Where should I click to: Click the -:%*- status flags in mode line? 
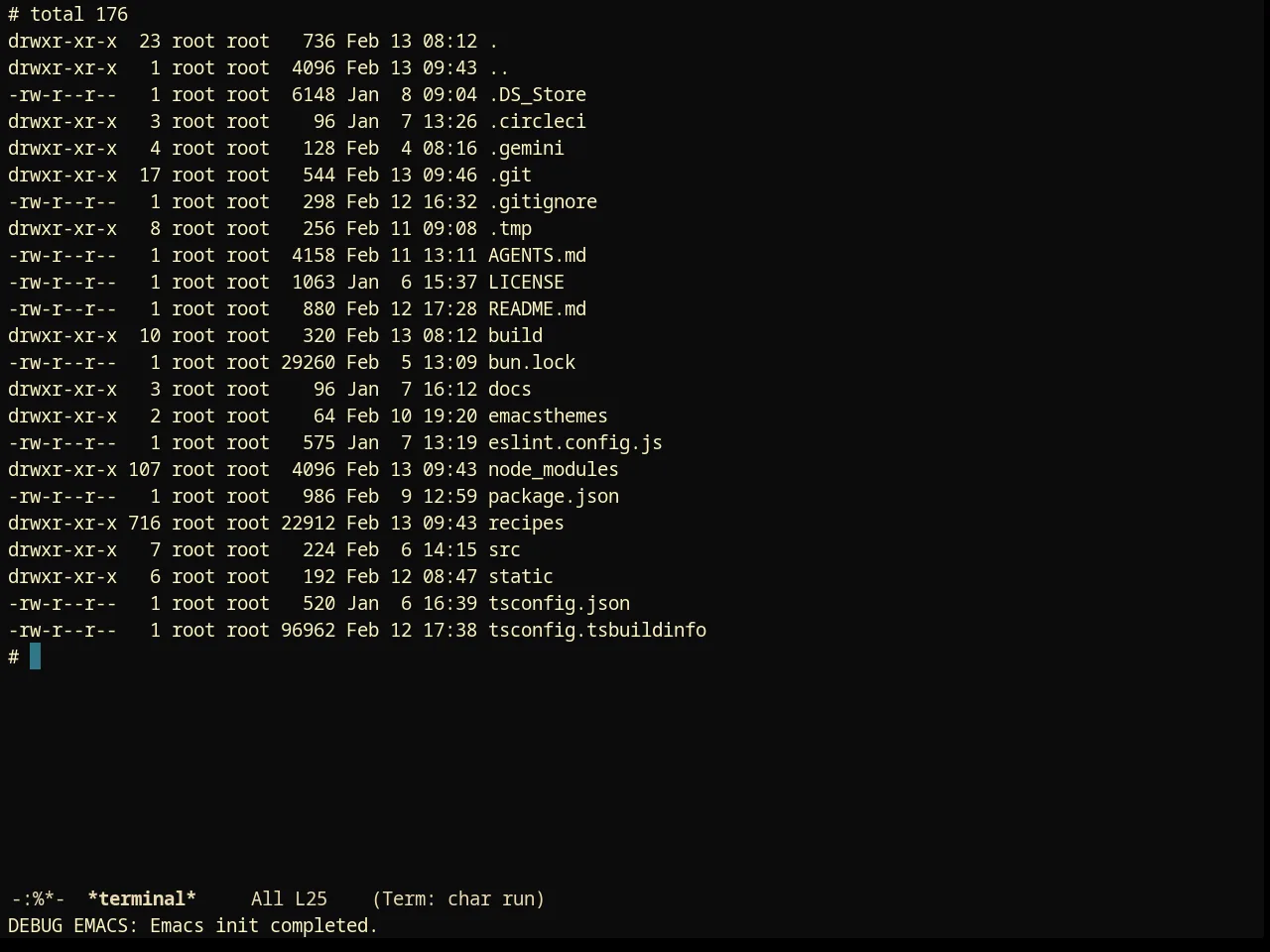[38, 898]
